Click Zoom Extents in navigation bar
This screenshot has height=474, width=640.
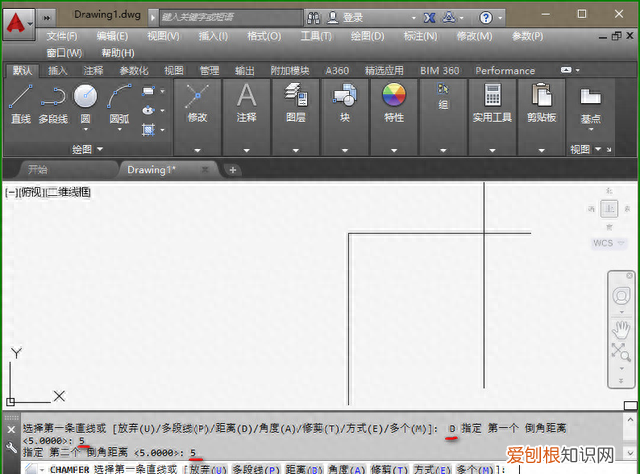(x=620, y=351)
